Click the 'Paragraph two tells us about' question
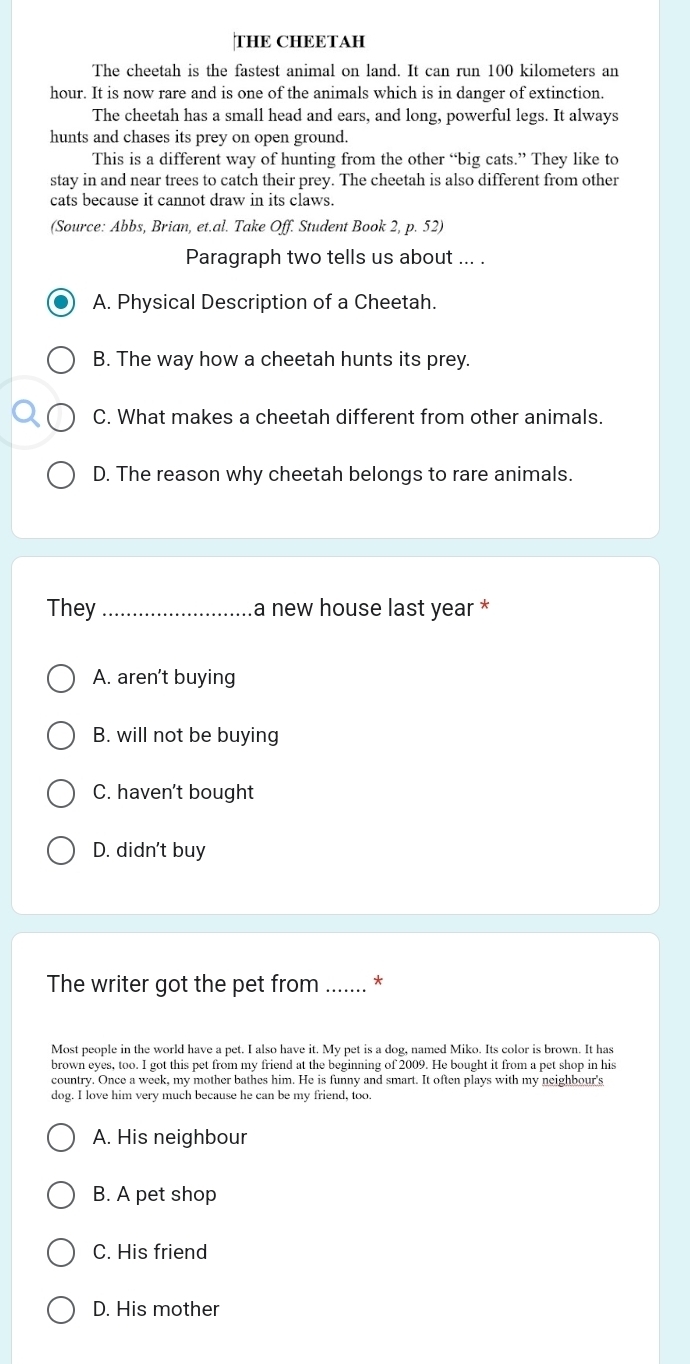The image size is (690, 1364). pos(335,257)
